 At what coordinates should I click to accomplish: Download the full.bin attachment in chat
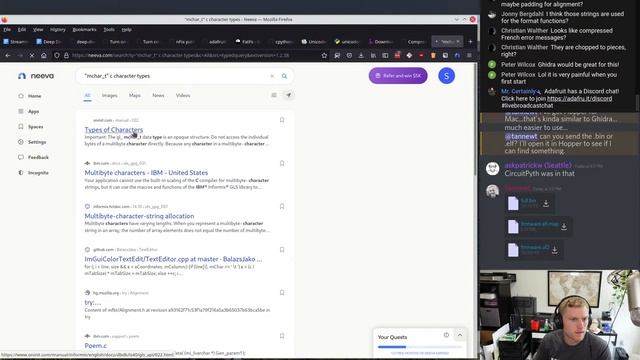point(546,203)
